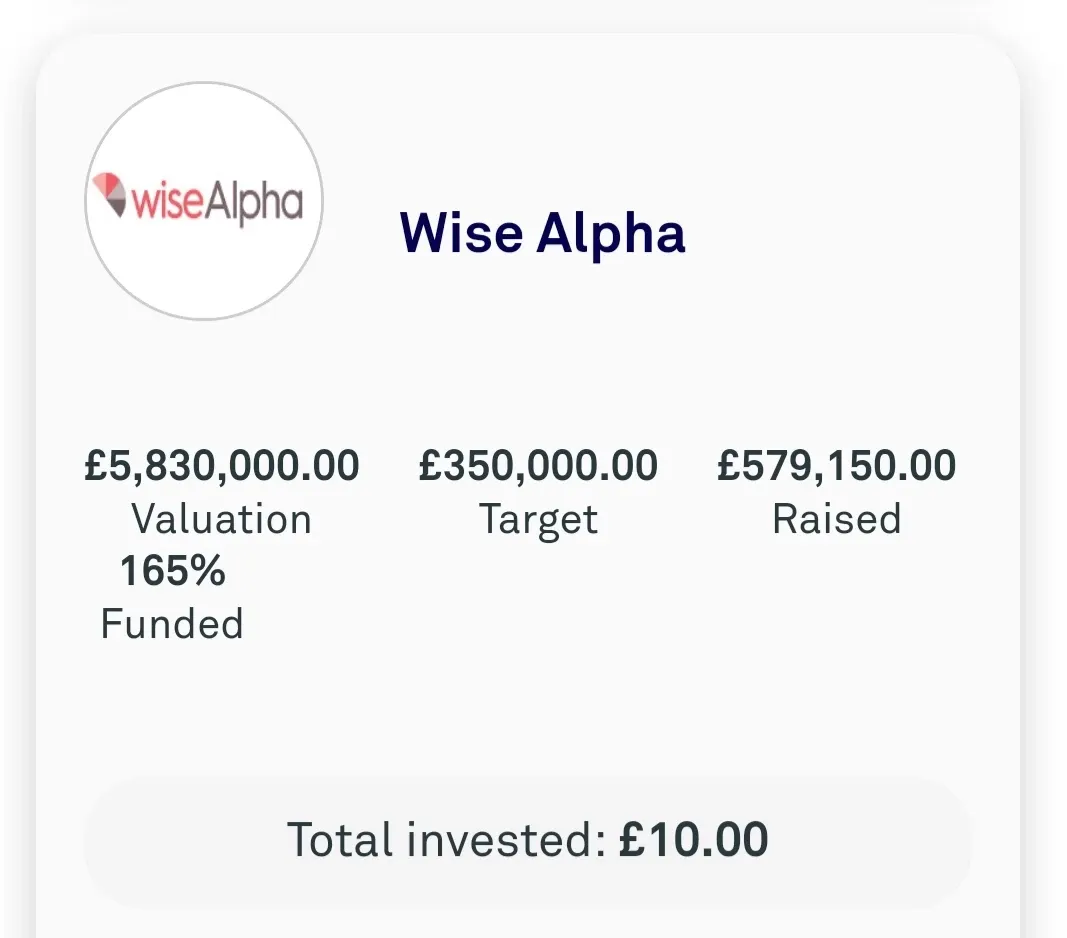Click the grey 'Alpha' text in logo
This screenshot has height=938, width=1067.
tap(254, 203)
